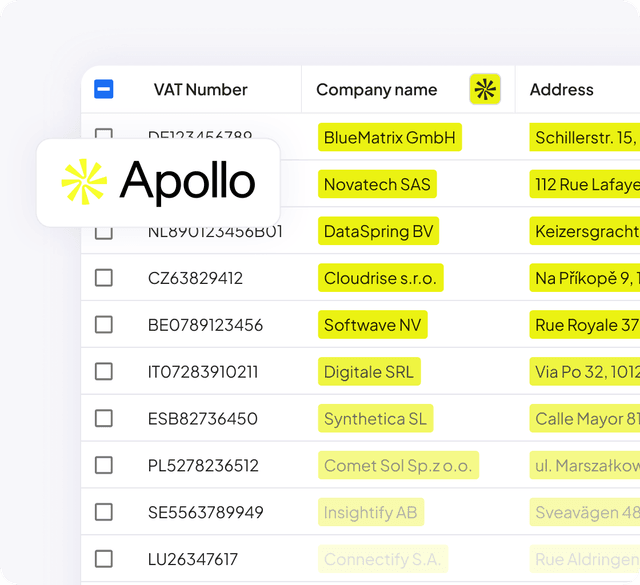The width and height of the screenshot is (640, 585).
Task: Select VAT number LU26347617
Action: 193,559
